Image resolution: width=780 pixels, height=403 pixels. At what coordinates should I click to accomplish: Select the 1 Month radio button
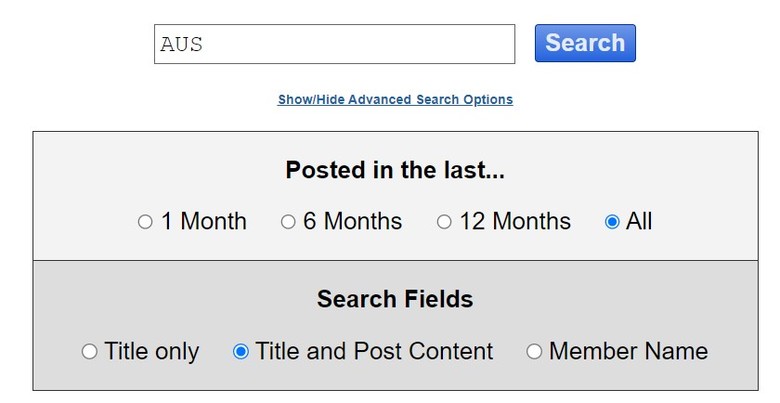(x=145, y=222)
